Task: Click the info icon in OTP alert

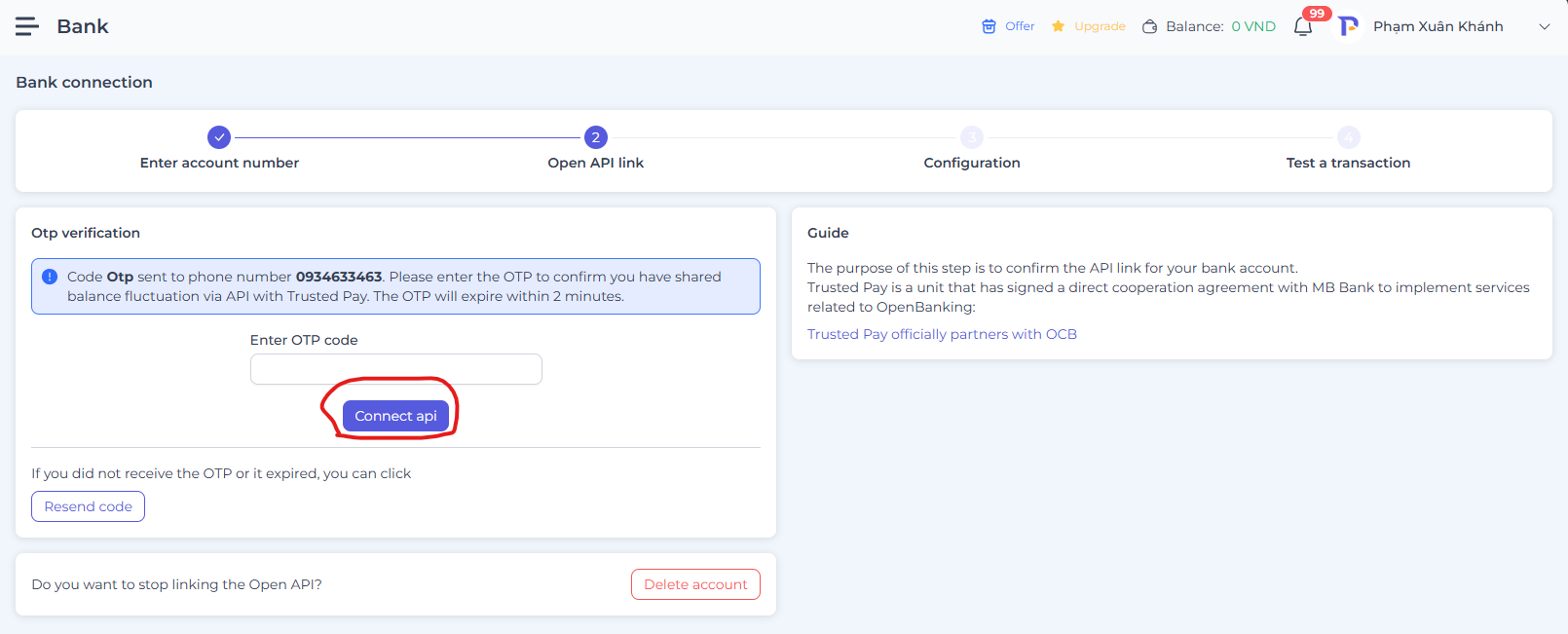Action: pyautogui.click(x=50, y=277)
